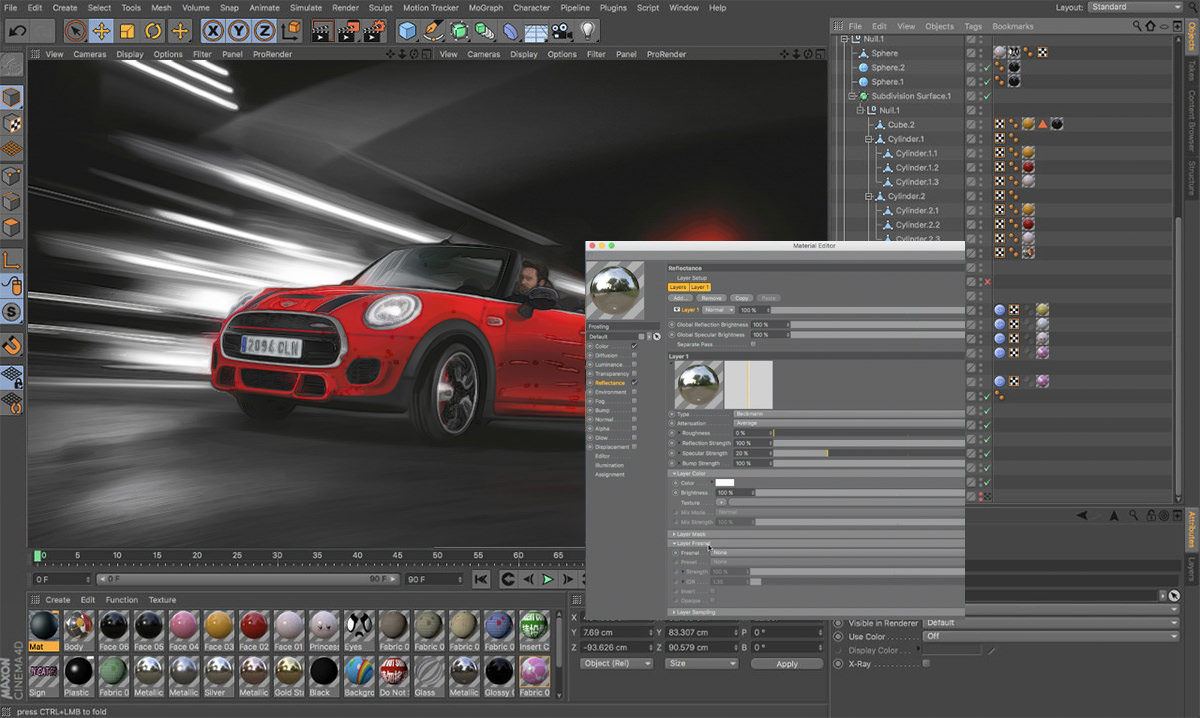Click the Floor environment icon

tap(538, 31)
